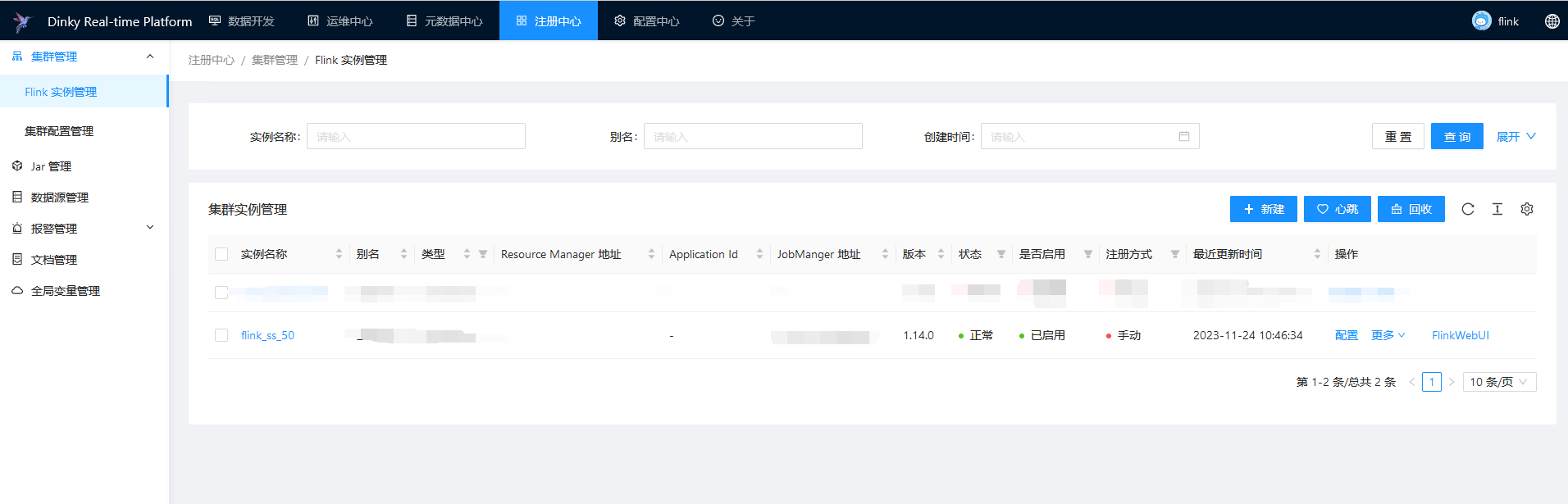Click the Dinky logo icon
This screenshot has height=504, width=1568.
[22, 21]
